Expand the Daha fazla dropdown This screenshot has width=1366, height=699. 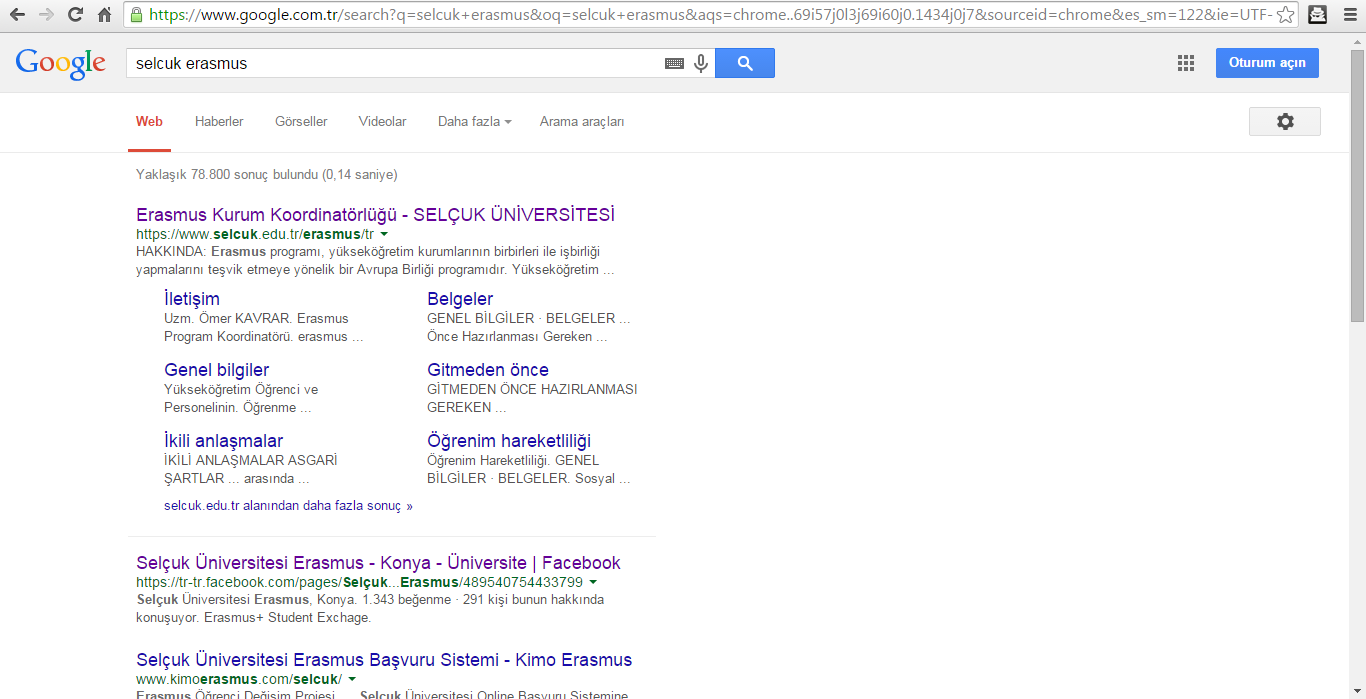click(x=475, y=122)
